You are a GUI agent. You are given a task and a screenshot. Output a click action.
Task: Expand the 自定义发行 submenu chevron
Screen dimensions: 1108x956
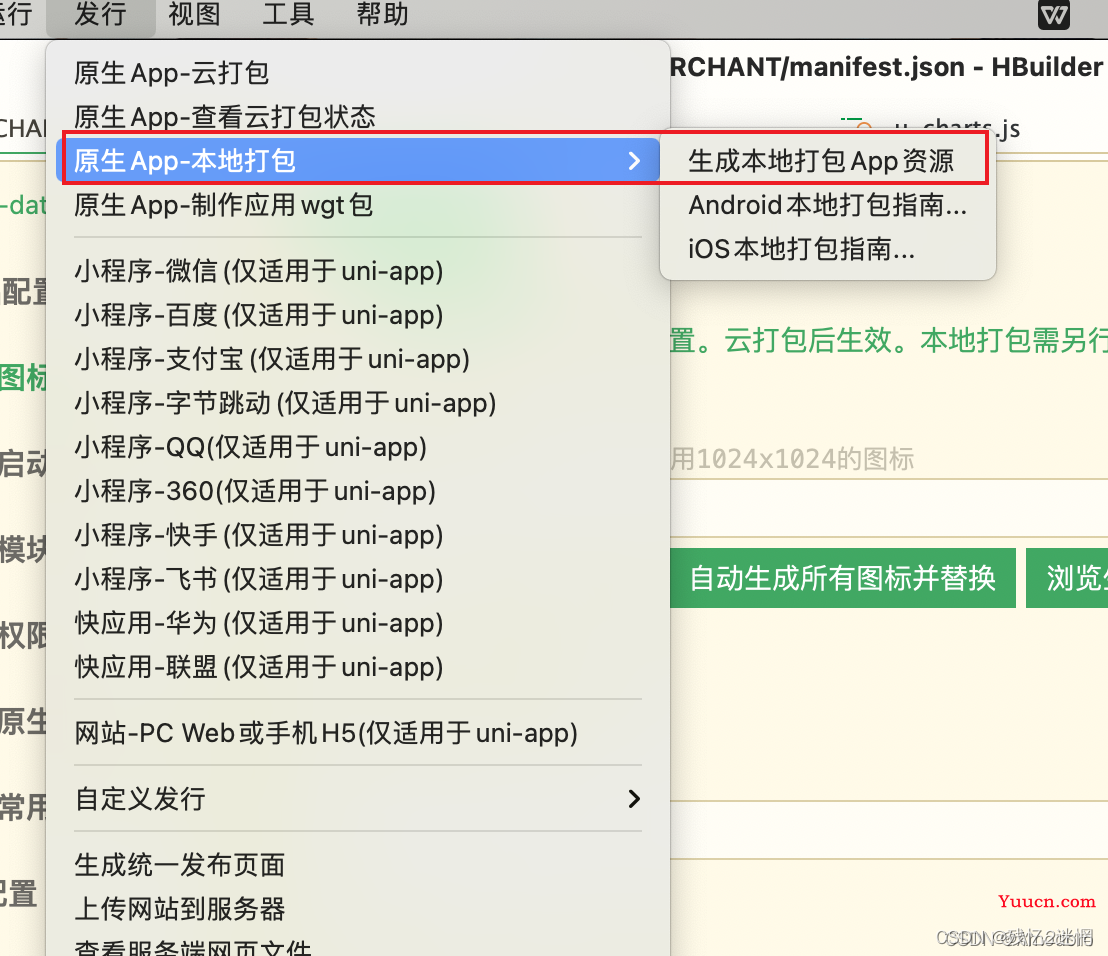[x=634, y=799]
